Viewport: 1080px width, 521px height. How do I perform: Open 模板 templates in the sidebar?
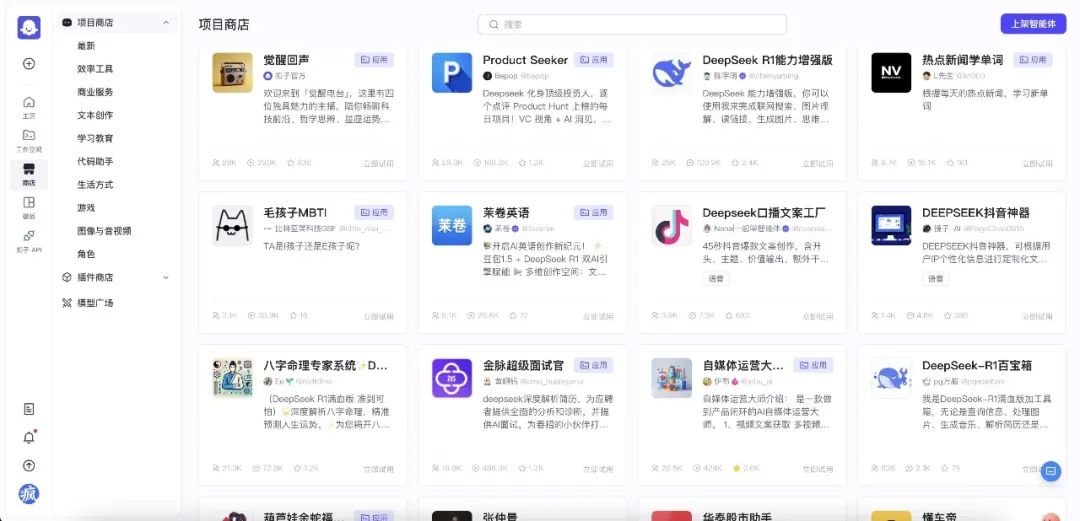pos(29,207)
